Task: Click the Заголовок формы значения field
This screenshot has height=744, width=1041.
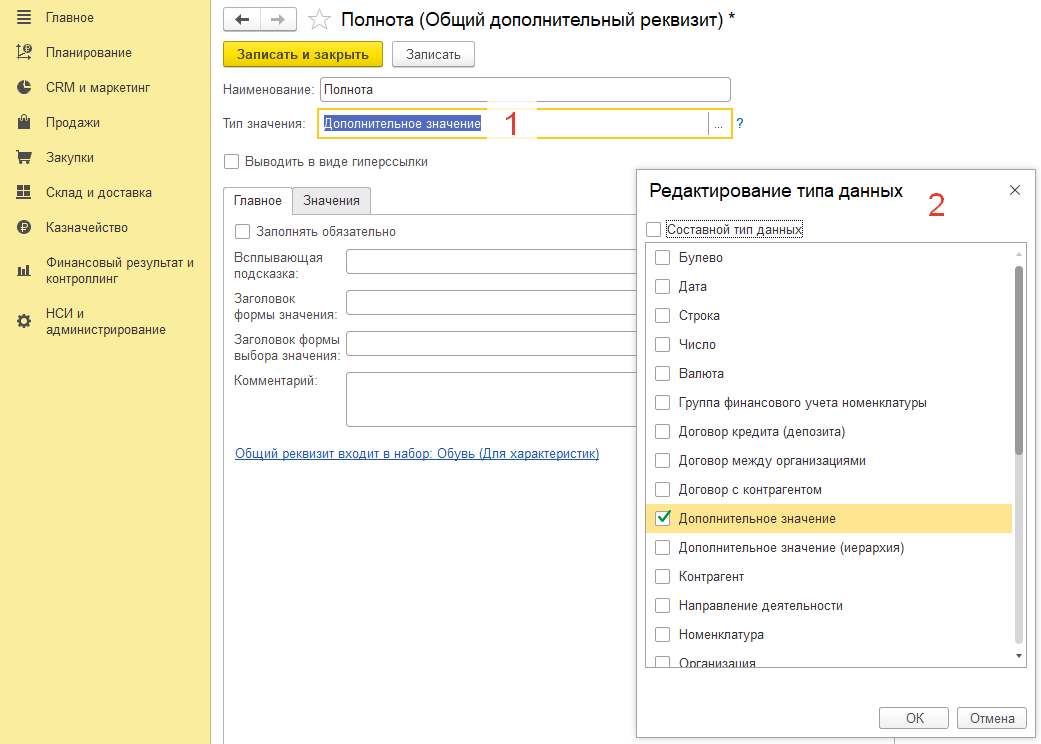Action: pyautogui.click(x=491, y=302)
